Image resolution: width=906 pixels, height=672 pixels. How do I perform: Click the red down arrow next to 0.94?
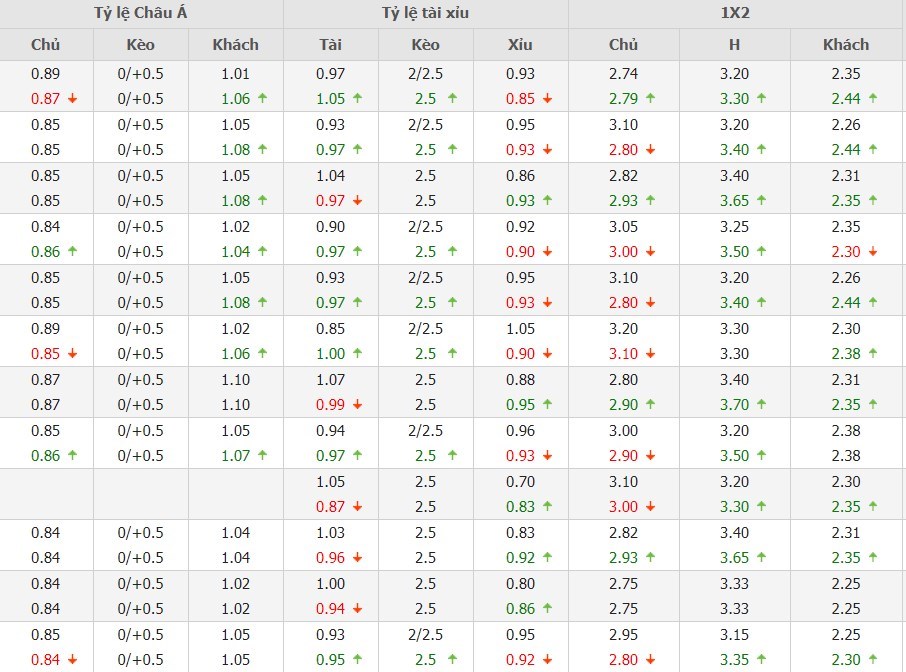click(358, 609)
